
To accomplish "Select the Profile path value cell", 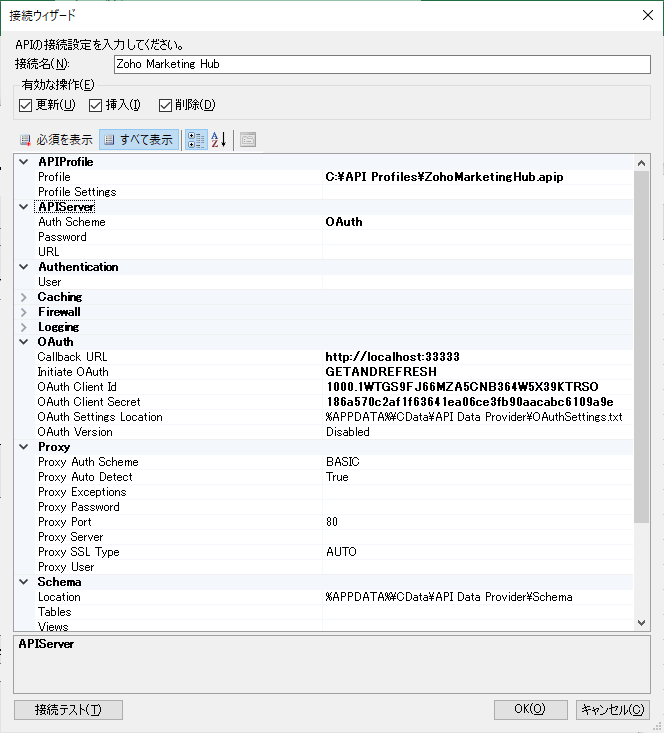I will 477,177.
